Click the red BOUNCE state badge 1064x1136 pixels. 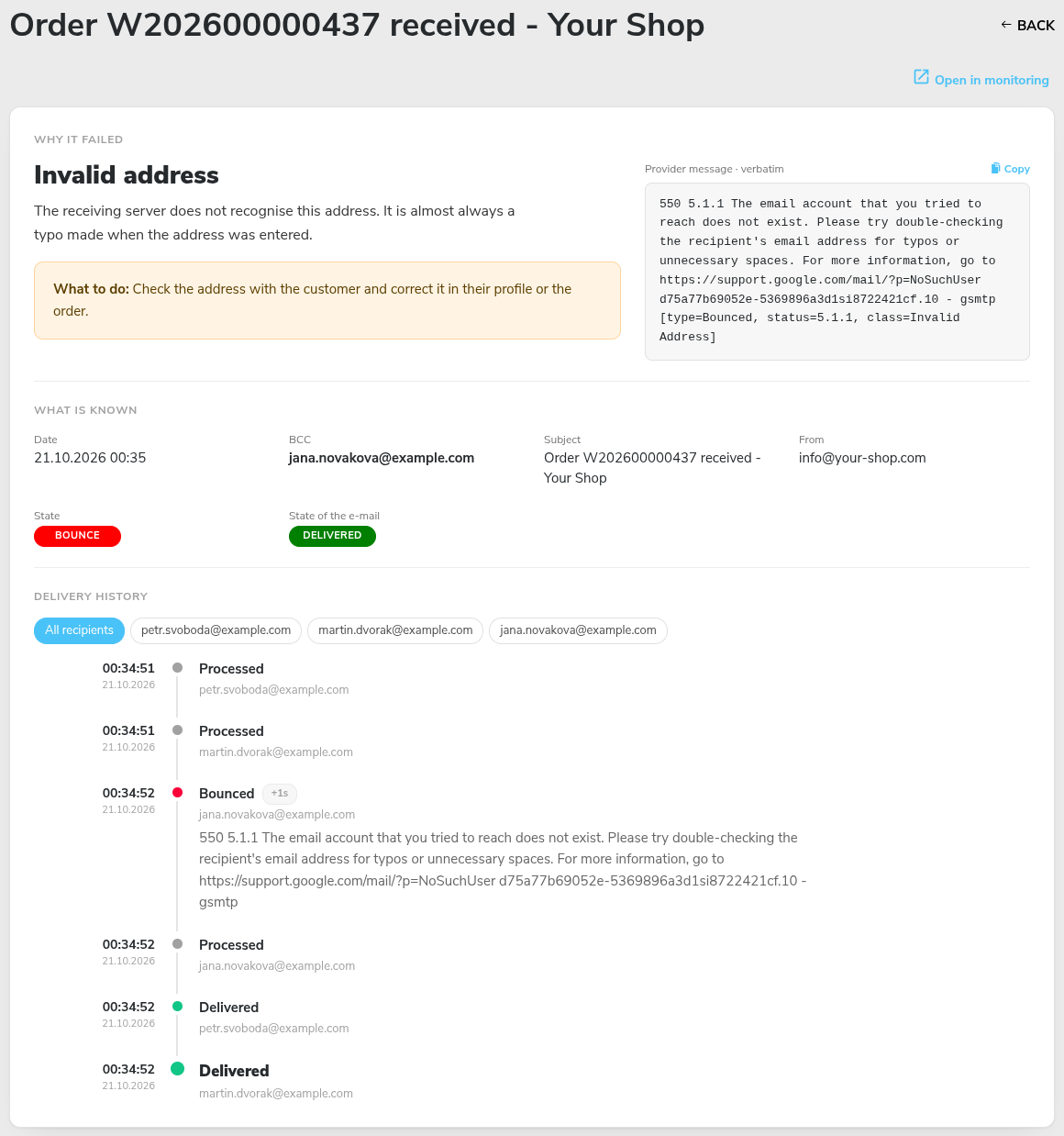(77, 536)
